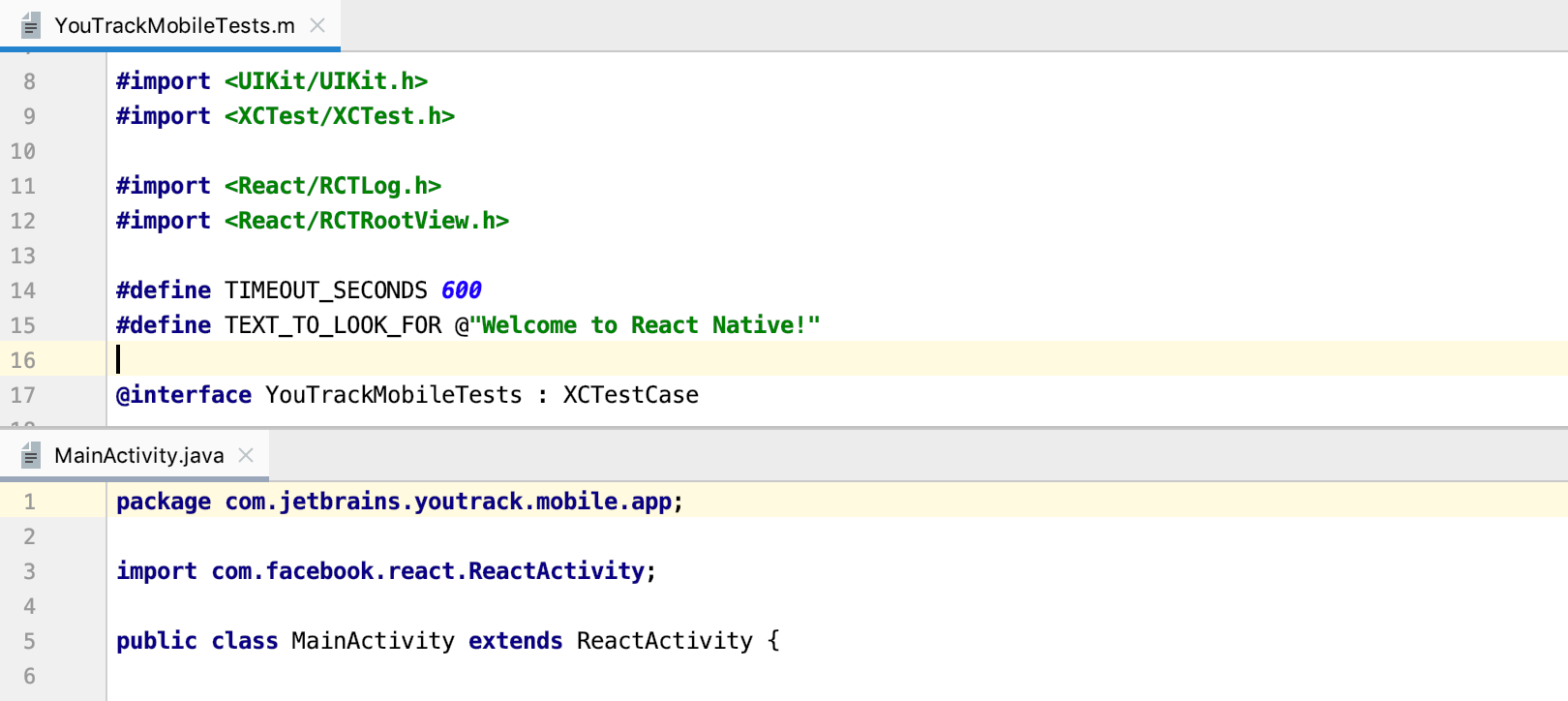
Task: Activate the MainActivity.java tab
Action: 138,456
